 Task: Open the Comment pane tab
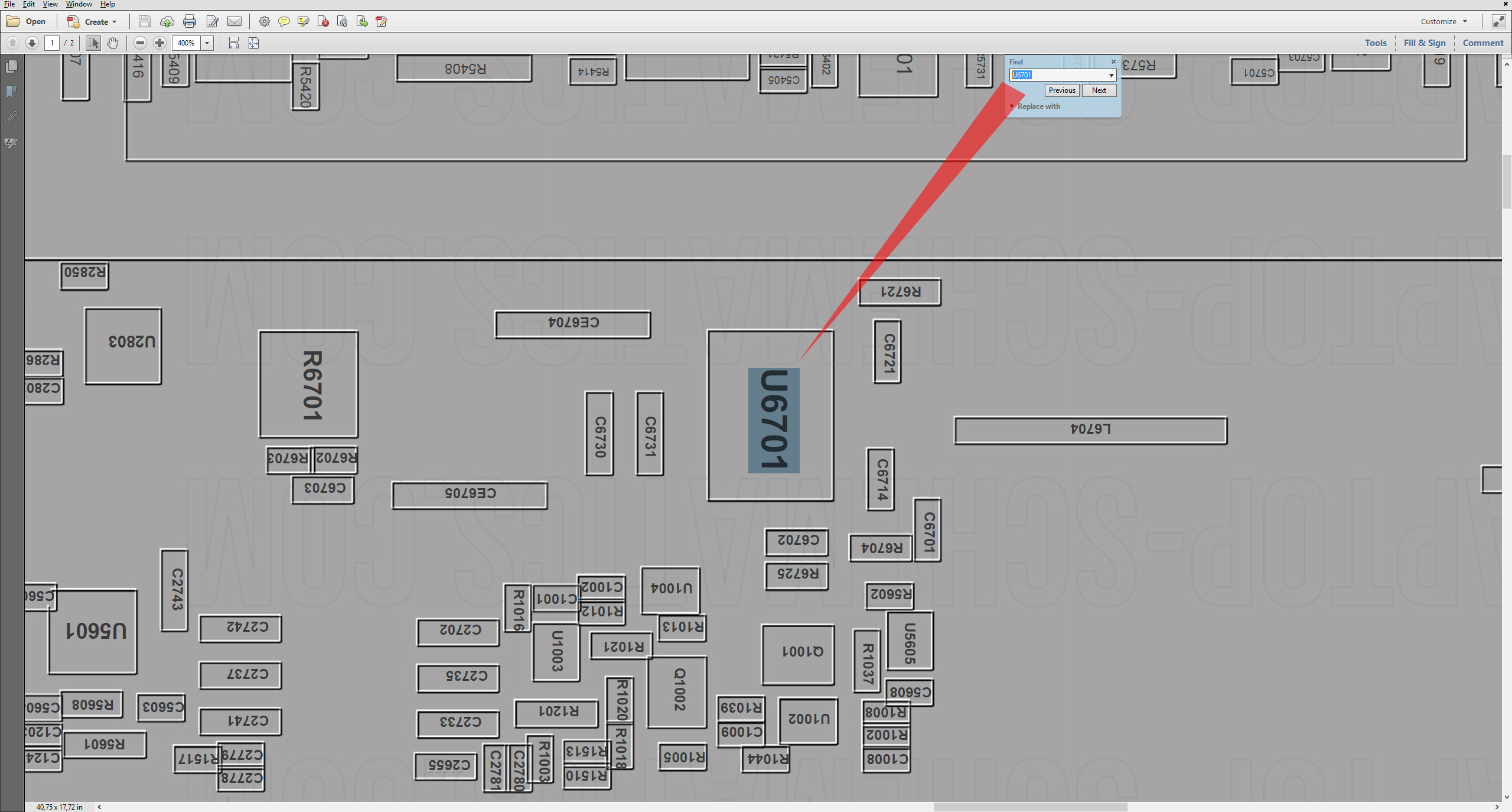(x=1482, y=43)
